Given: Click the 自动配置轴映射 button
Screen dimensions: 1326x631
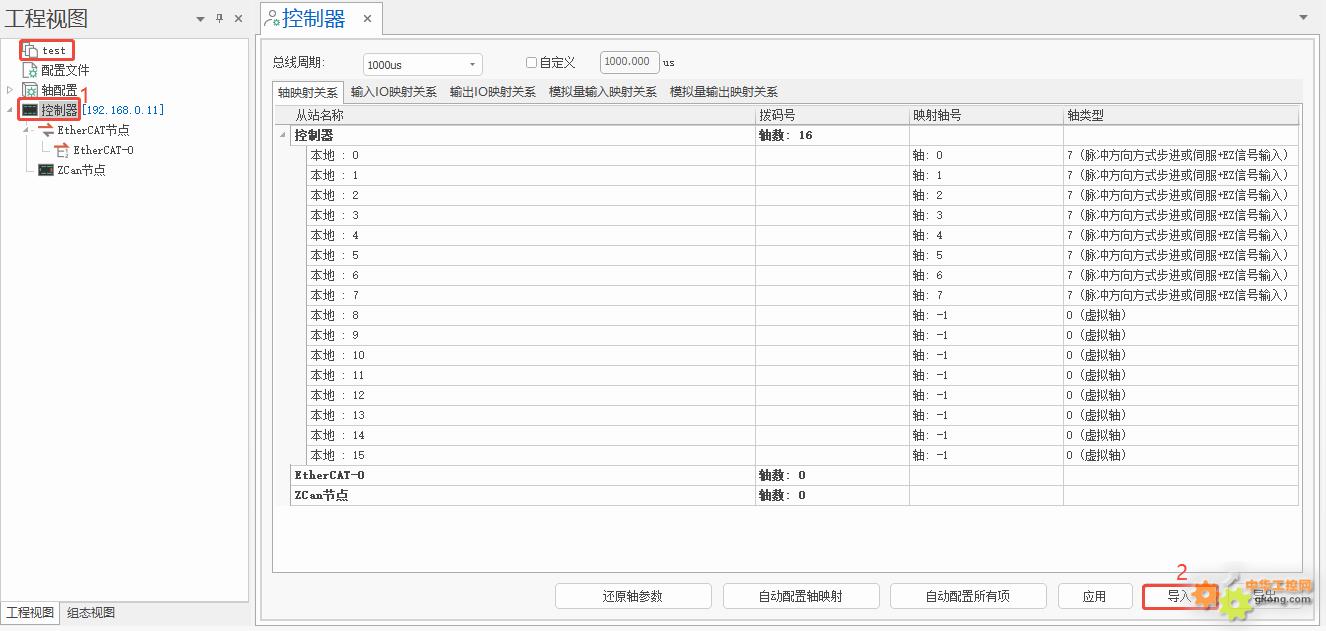Looking at the screenshot, I should point(800,596).
